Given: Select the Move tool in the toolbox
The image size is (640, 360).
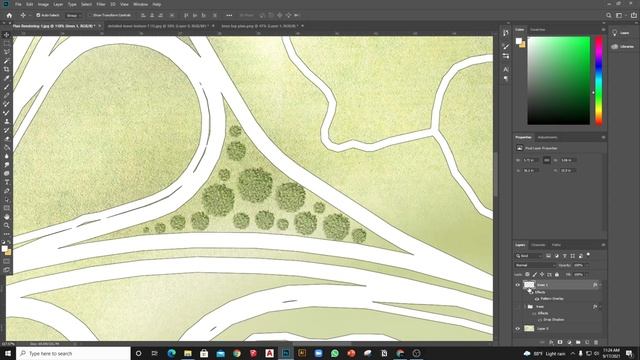Looking at the screenshot, I should tap(7, 35).
